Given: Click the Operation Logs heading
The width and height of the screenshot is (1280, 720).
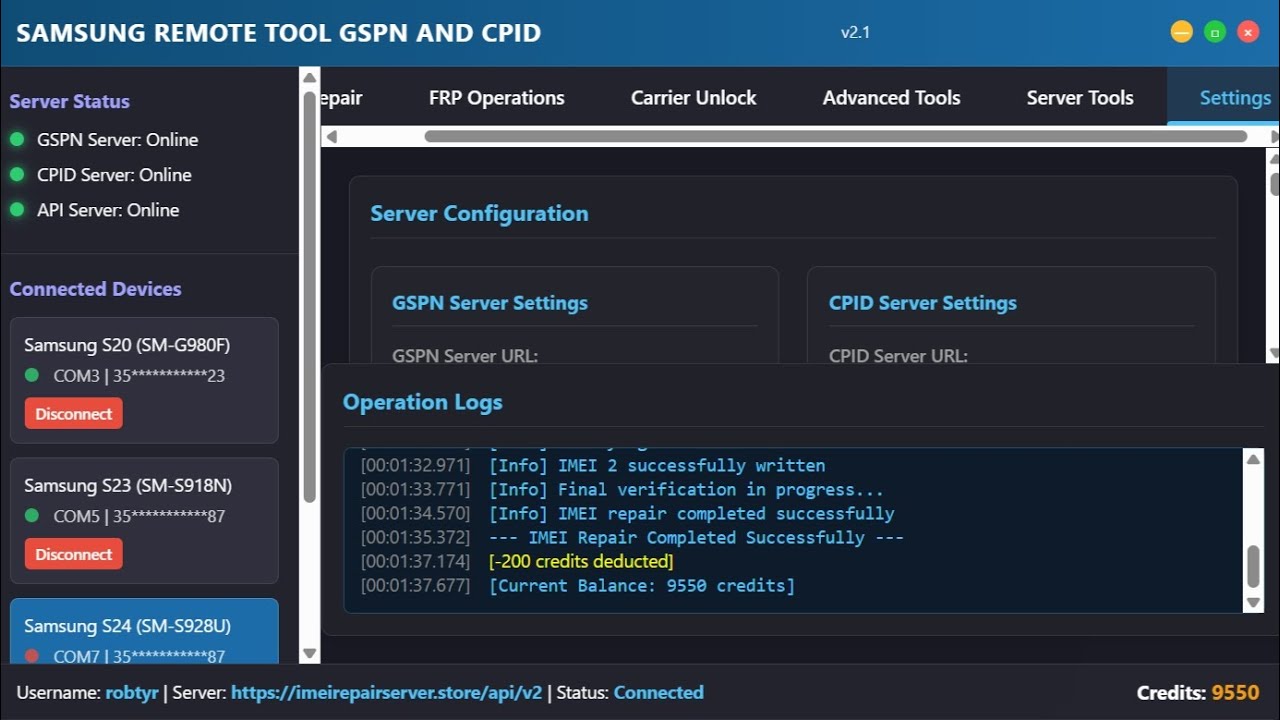Looking at the screenshot, I should coord(423,402).
